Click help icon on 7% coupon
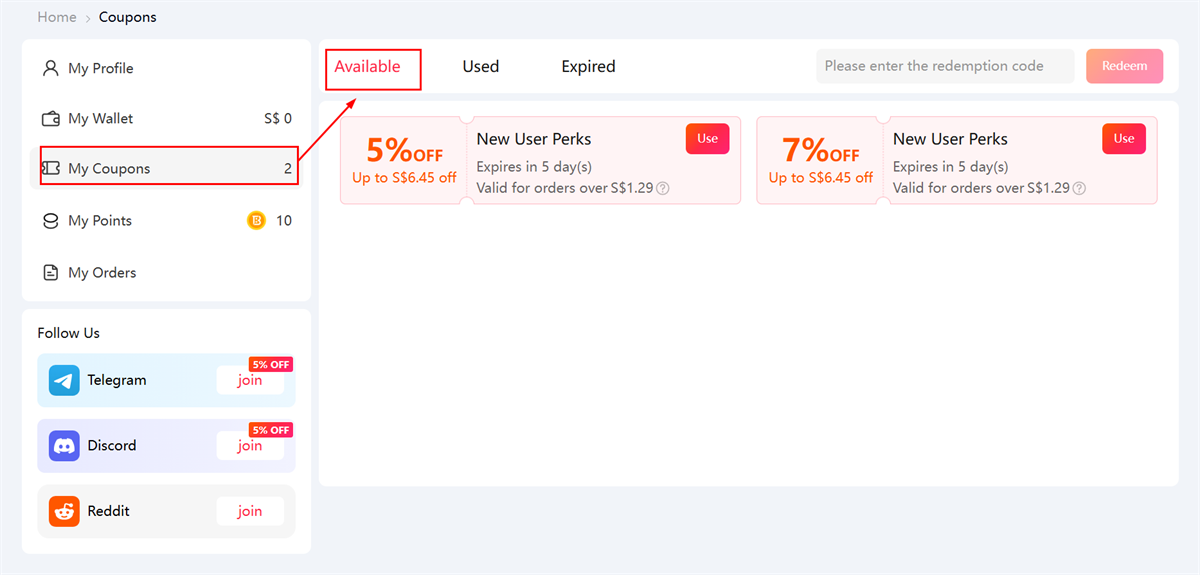Screen dimensions: 1200x575 1079,188
